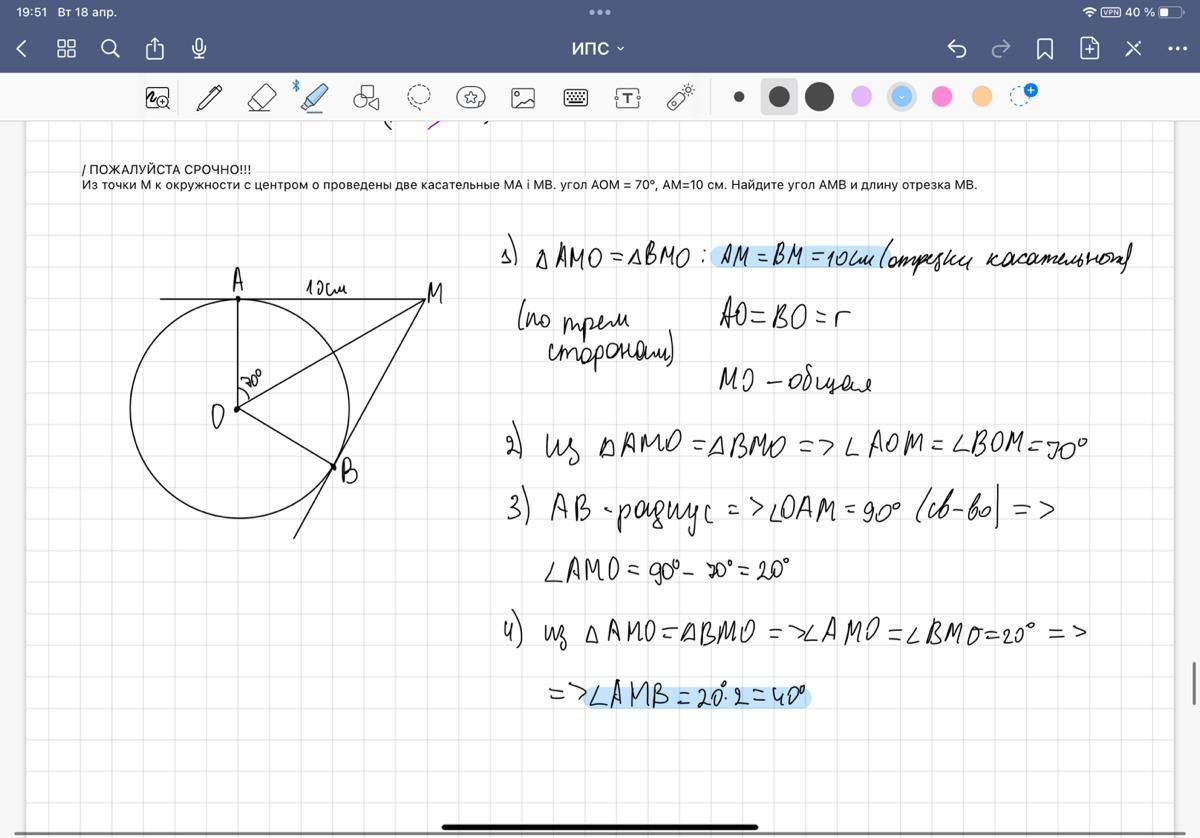Pick the purple highlighter color

(x=861, y=97)
